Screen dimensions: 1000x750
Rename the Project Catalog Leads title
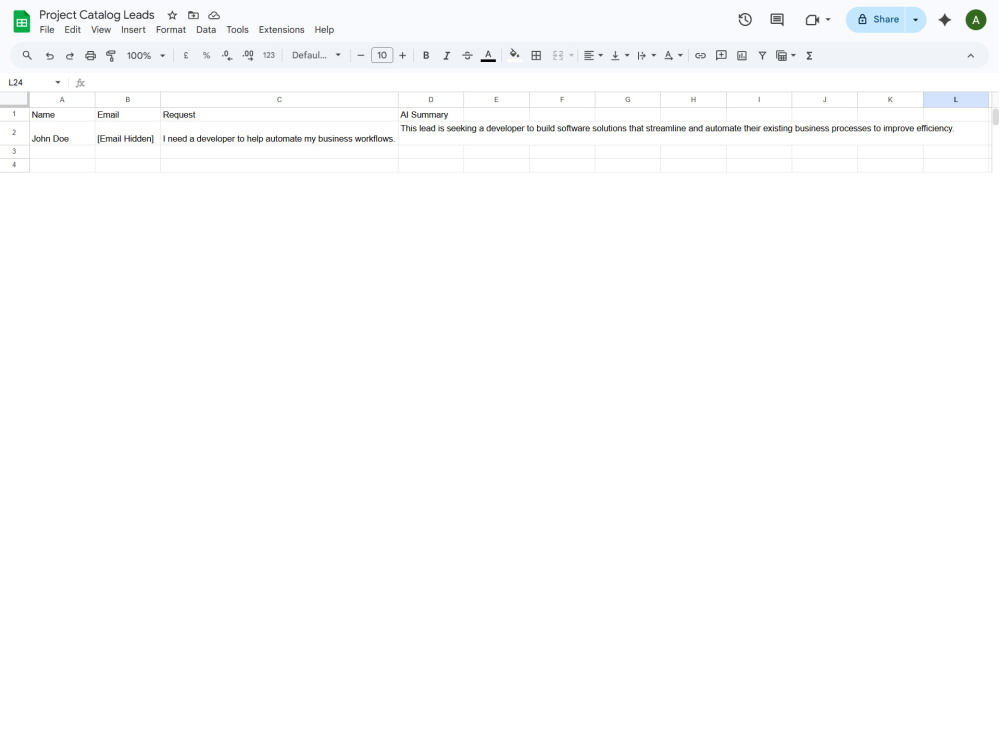tap(97, 15)
